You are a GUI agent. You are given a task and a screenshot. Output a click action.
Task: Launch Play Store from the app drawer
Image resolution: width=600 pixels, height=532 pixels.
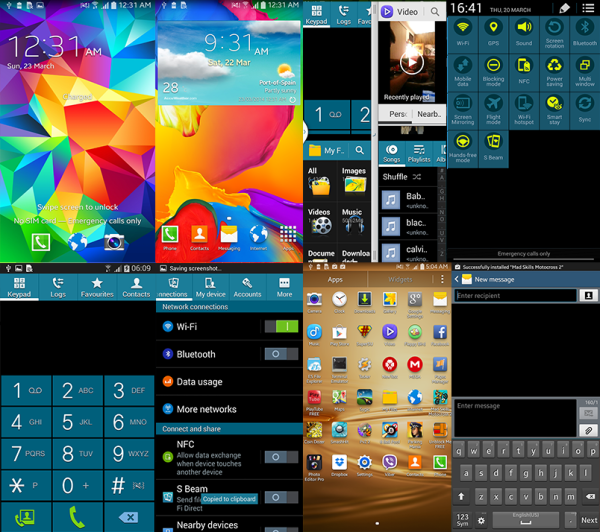(339, 332)
